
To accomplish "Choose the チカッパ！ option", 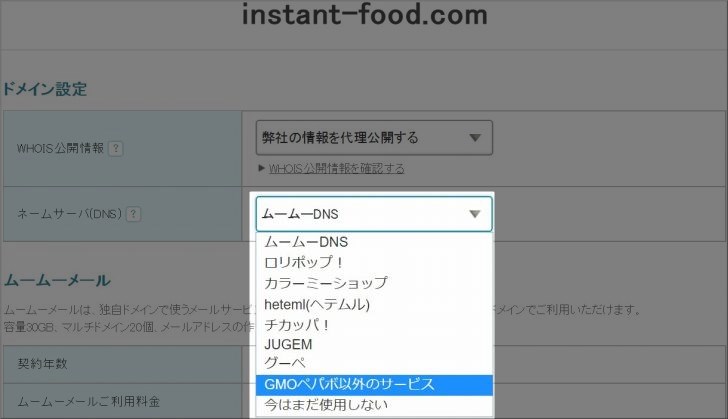I will [x=297, y=324].
